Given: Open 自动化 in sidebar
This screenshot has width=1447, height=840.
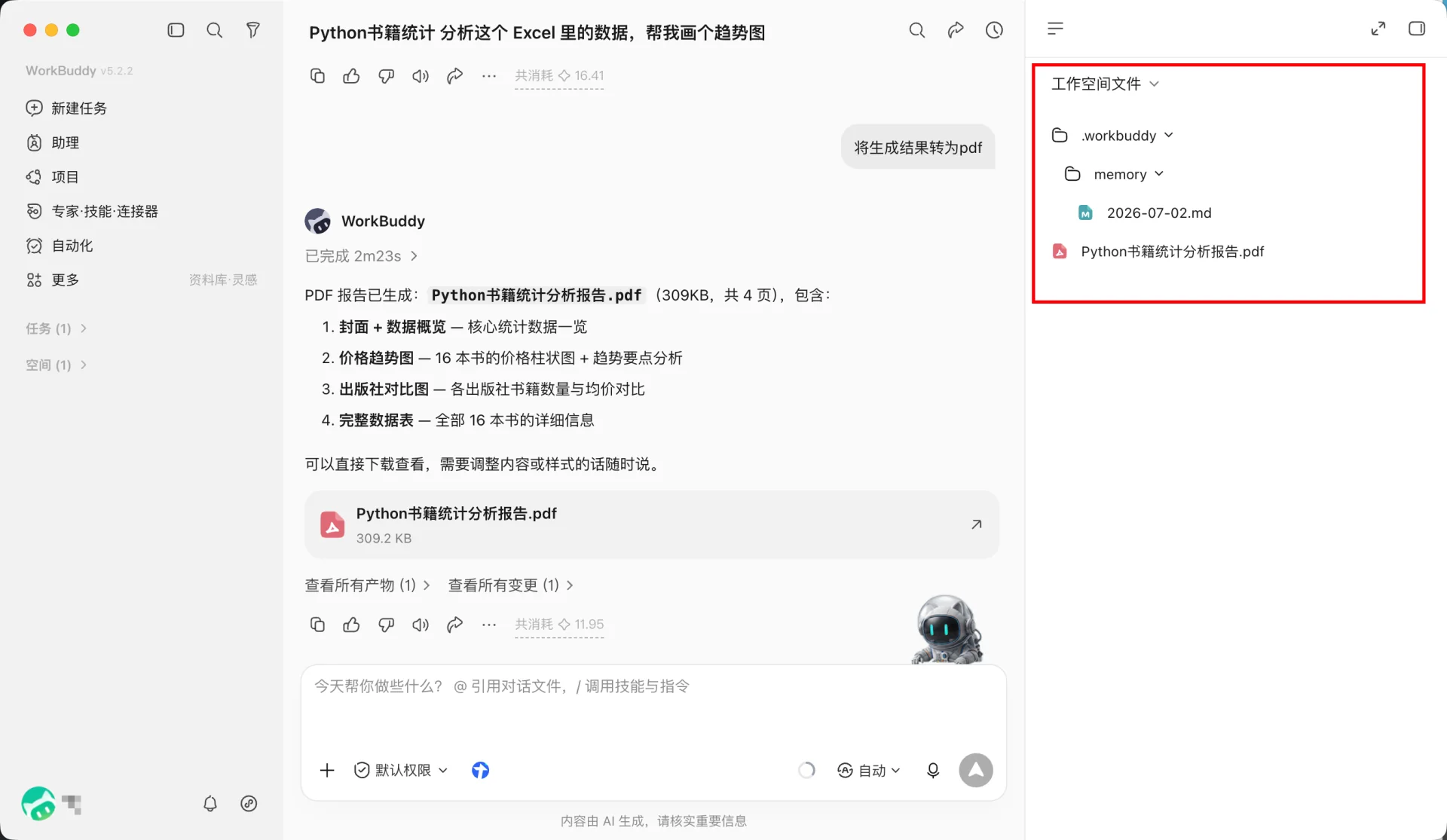Looking at the screenshot, I should 60,246.
